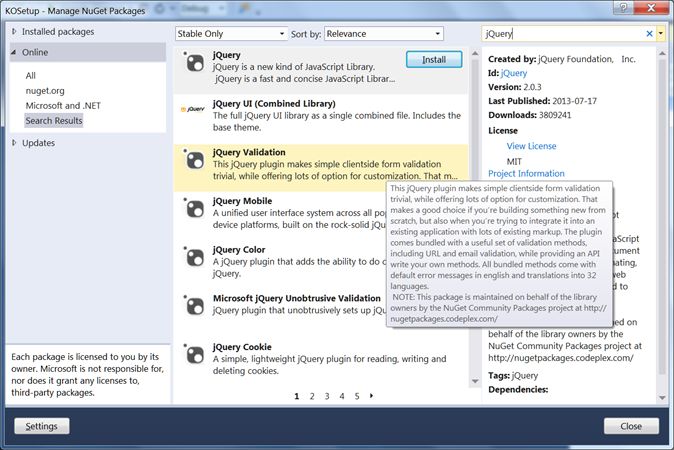Screen dimensions: 674x450
Task: Click the jQuery Color package icon
Action: pos(195,257)
